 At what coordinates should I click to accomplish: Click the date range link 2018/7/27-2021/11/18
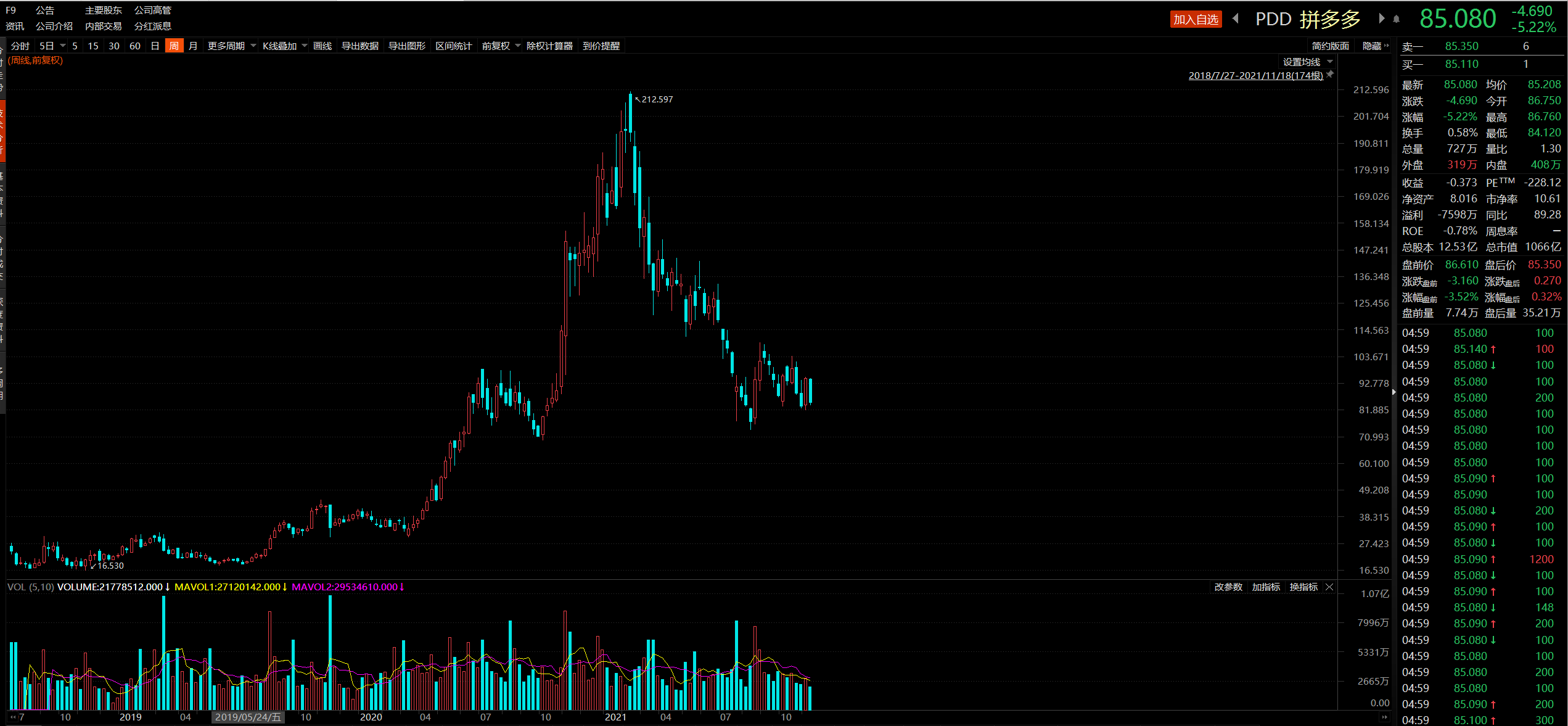[x=1255, y=76]
